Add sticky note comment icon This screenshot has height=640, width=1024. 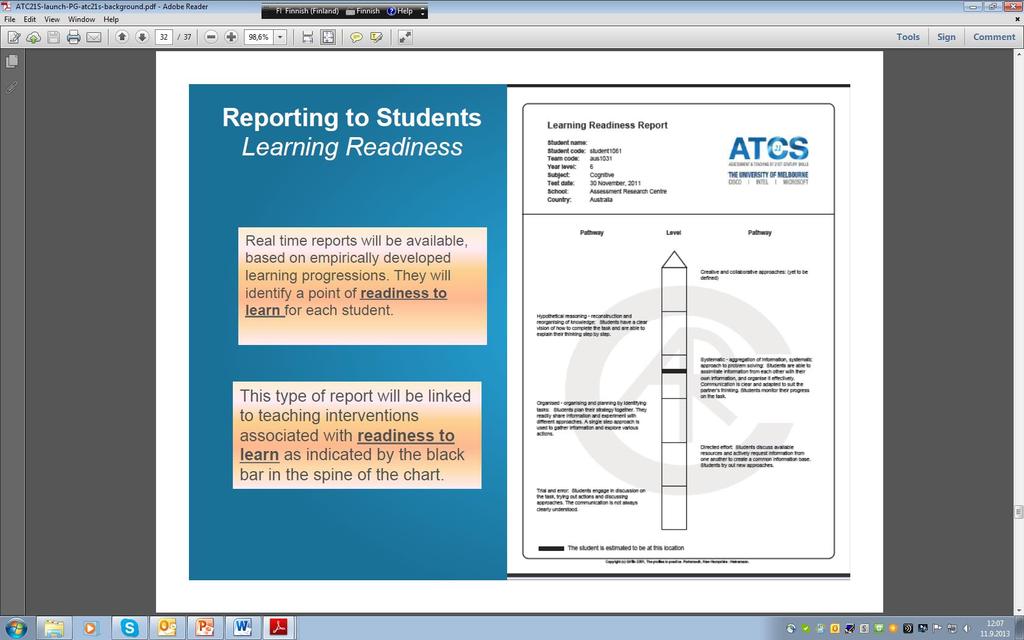[x=357, y=37]
